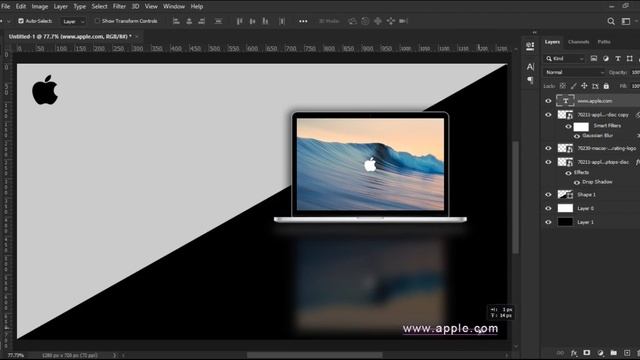Click the align vertical centers icon
The image size is (640, 360).
(252, 21)
